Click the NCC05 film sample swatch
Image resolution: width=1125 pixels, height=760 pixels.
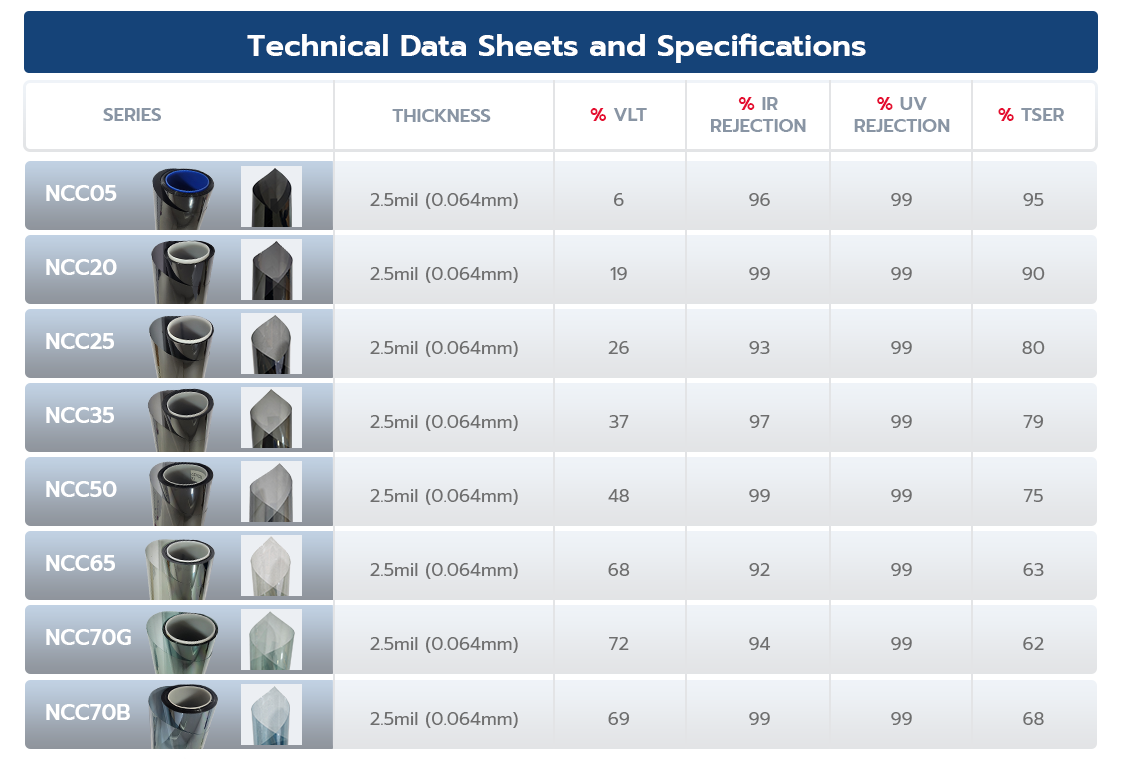click(271, 197)
